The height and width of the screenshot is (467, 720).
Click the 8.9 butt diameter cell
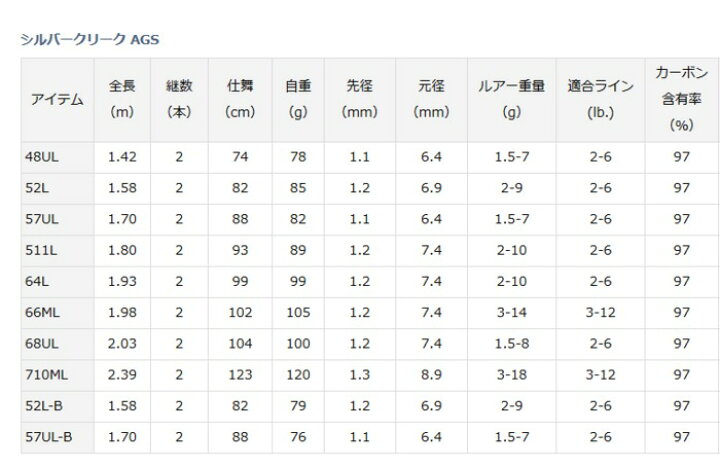click(431, 375)
